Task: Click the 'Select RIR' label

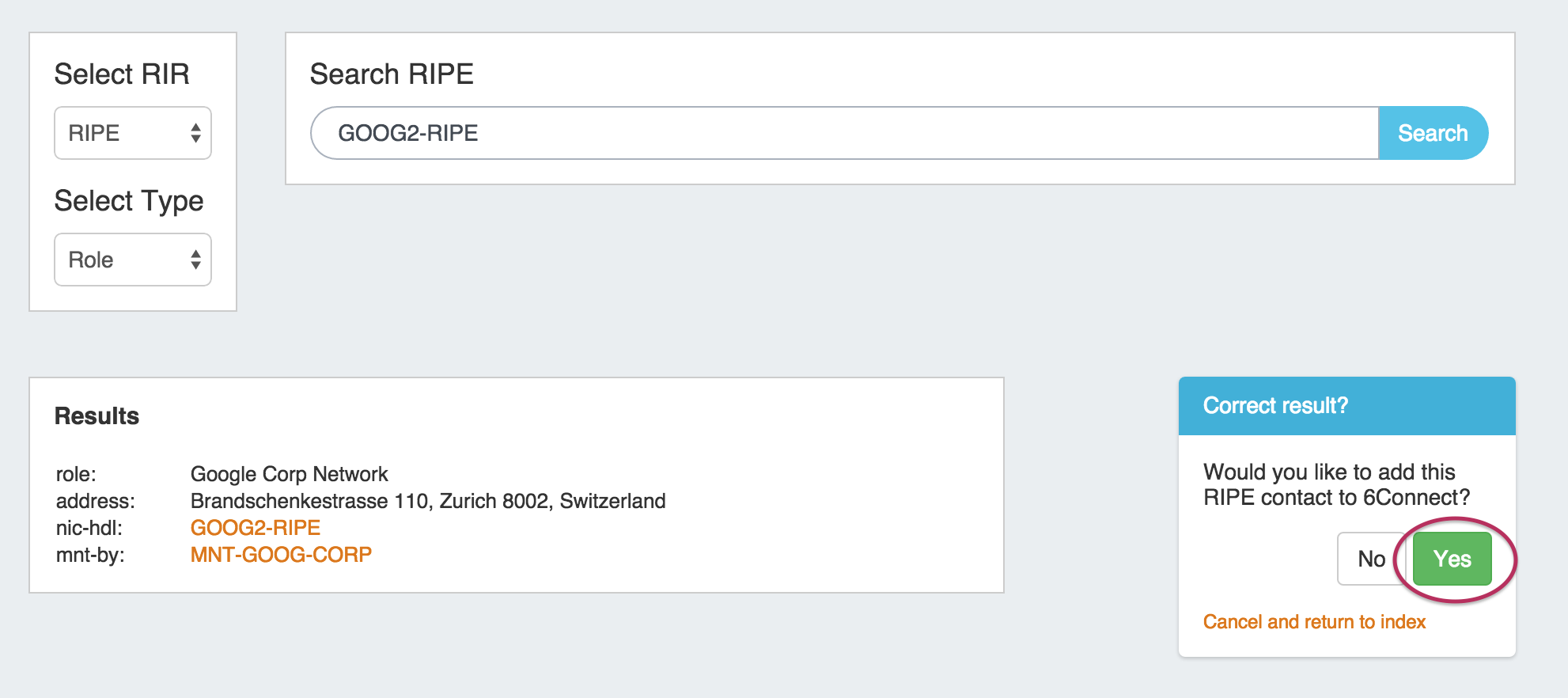Action: click(x=122, y=74)
